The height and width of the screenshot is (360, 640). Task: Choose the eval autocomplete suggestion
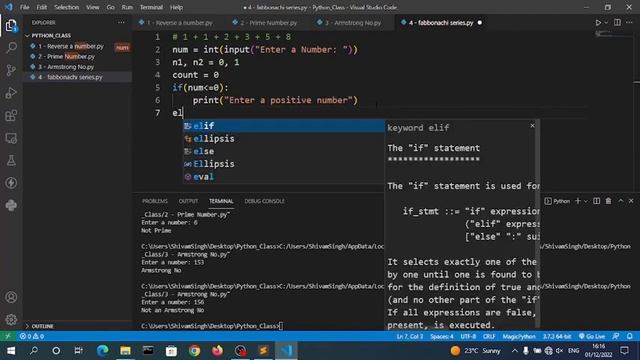283,176
